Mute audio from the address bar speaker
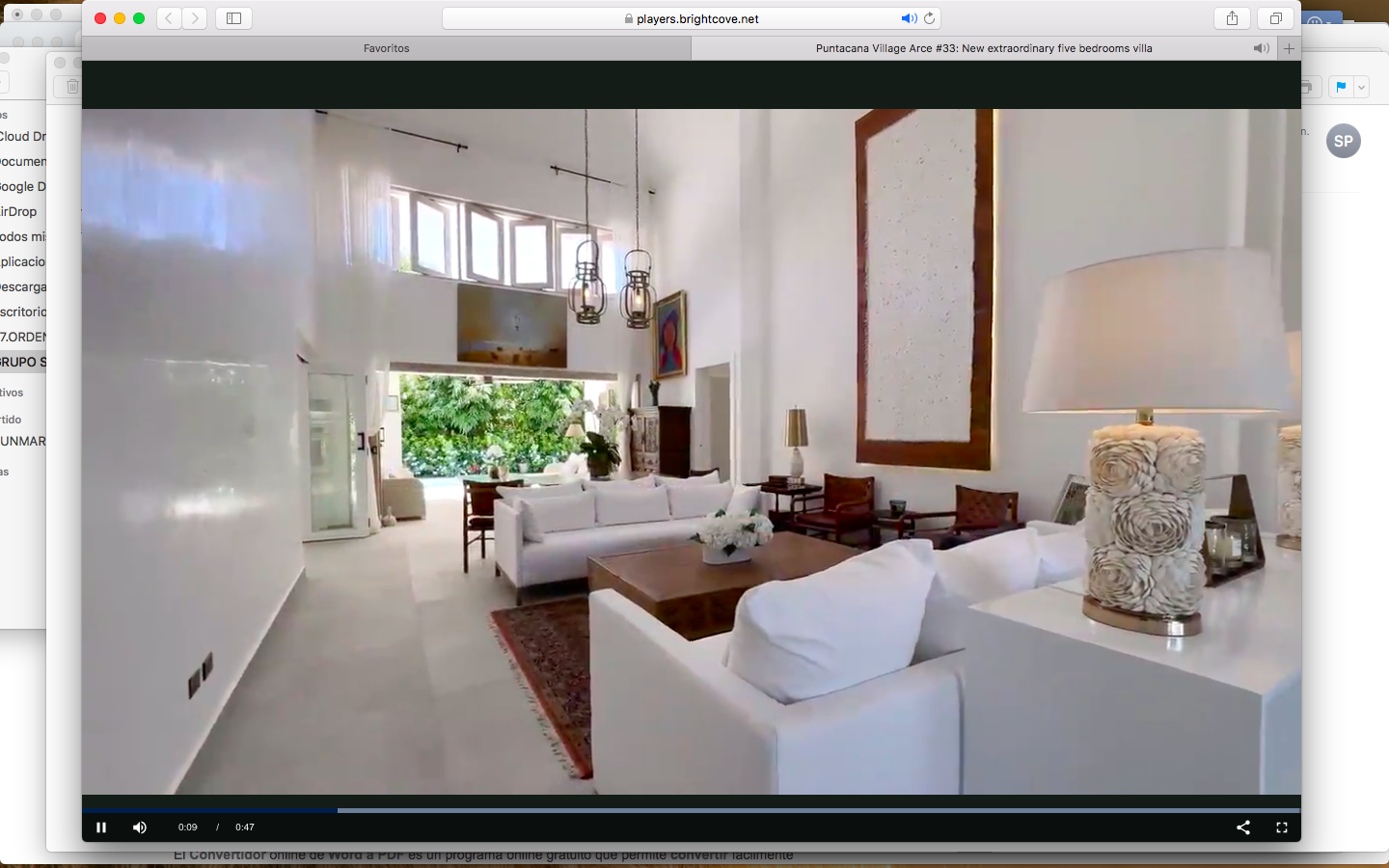The width and height of the screenshot is (1389, 868). tap(909, 18)
